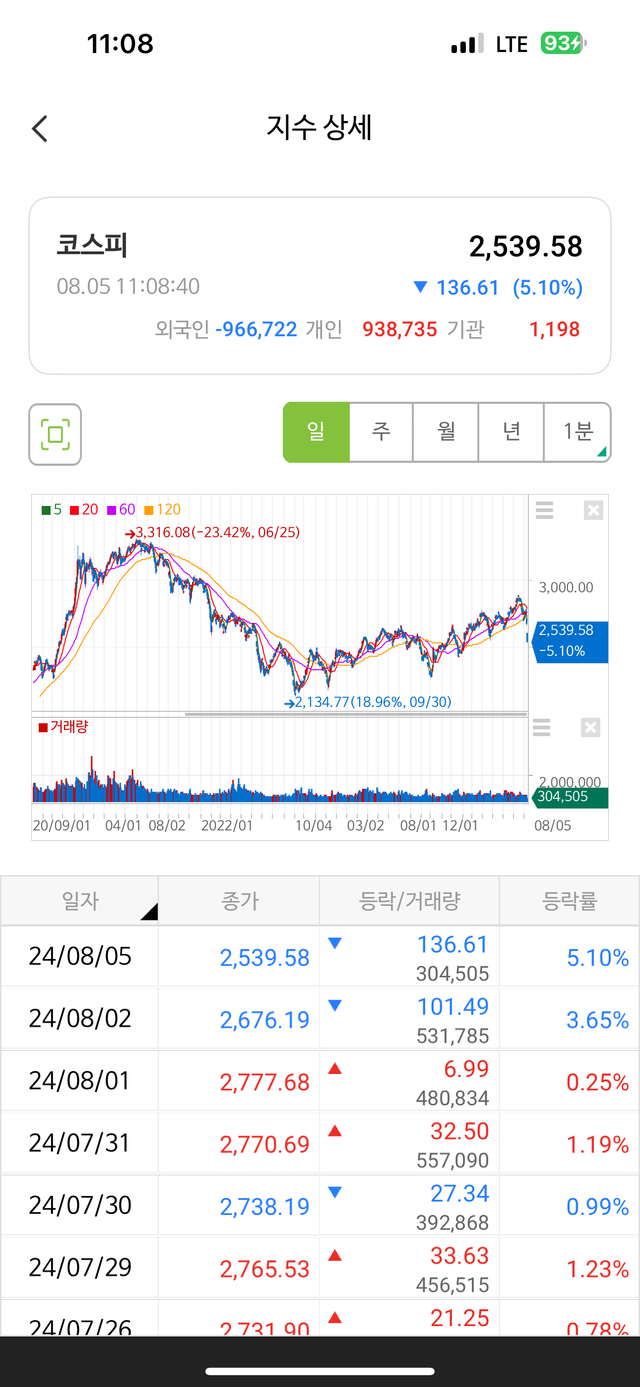Switch chart to 년 yearly period
This screenshot has height=1387, width=640.
pyautogui.click(x=511, y=432)
